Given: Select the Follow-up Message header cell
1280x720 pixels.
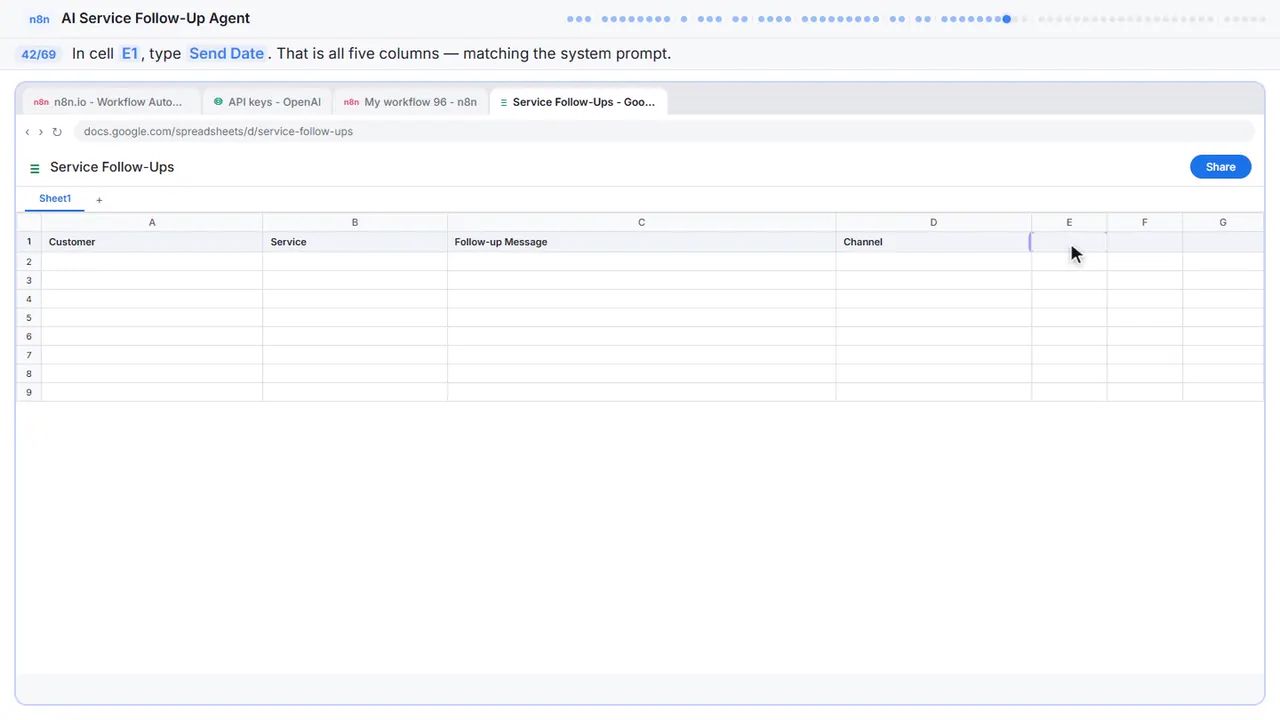Looking at the screenshot, I should pyautogui.click(x=642, y=242).
